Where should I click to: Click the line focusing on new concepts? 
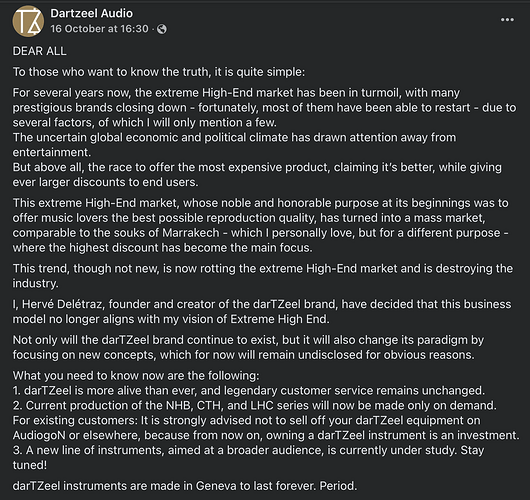click(x=243, y=355)
